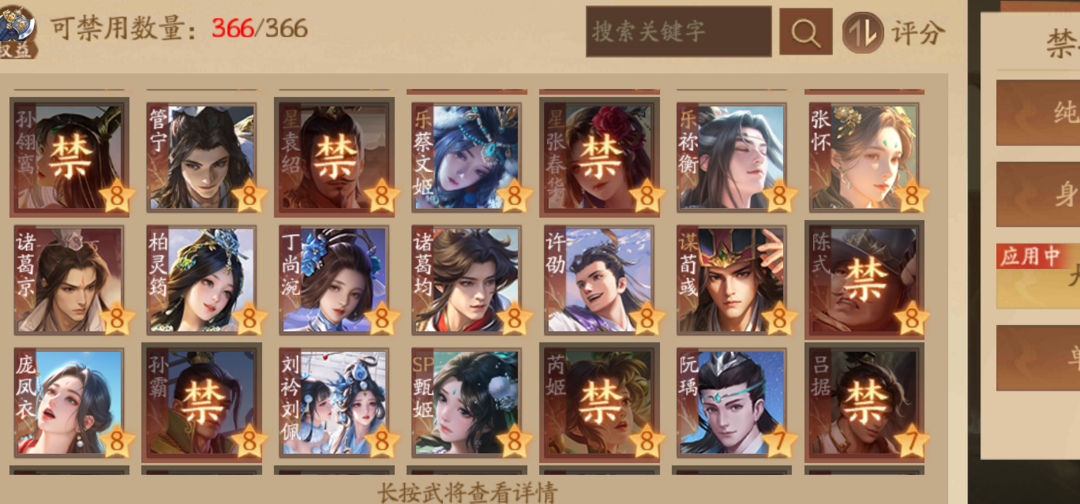Unban the 陈武 hero card
Viewport: 1080px width, 504px height.
864,280
